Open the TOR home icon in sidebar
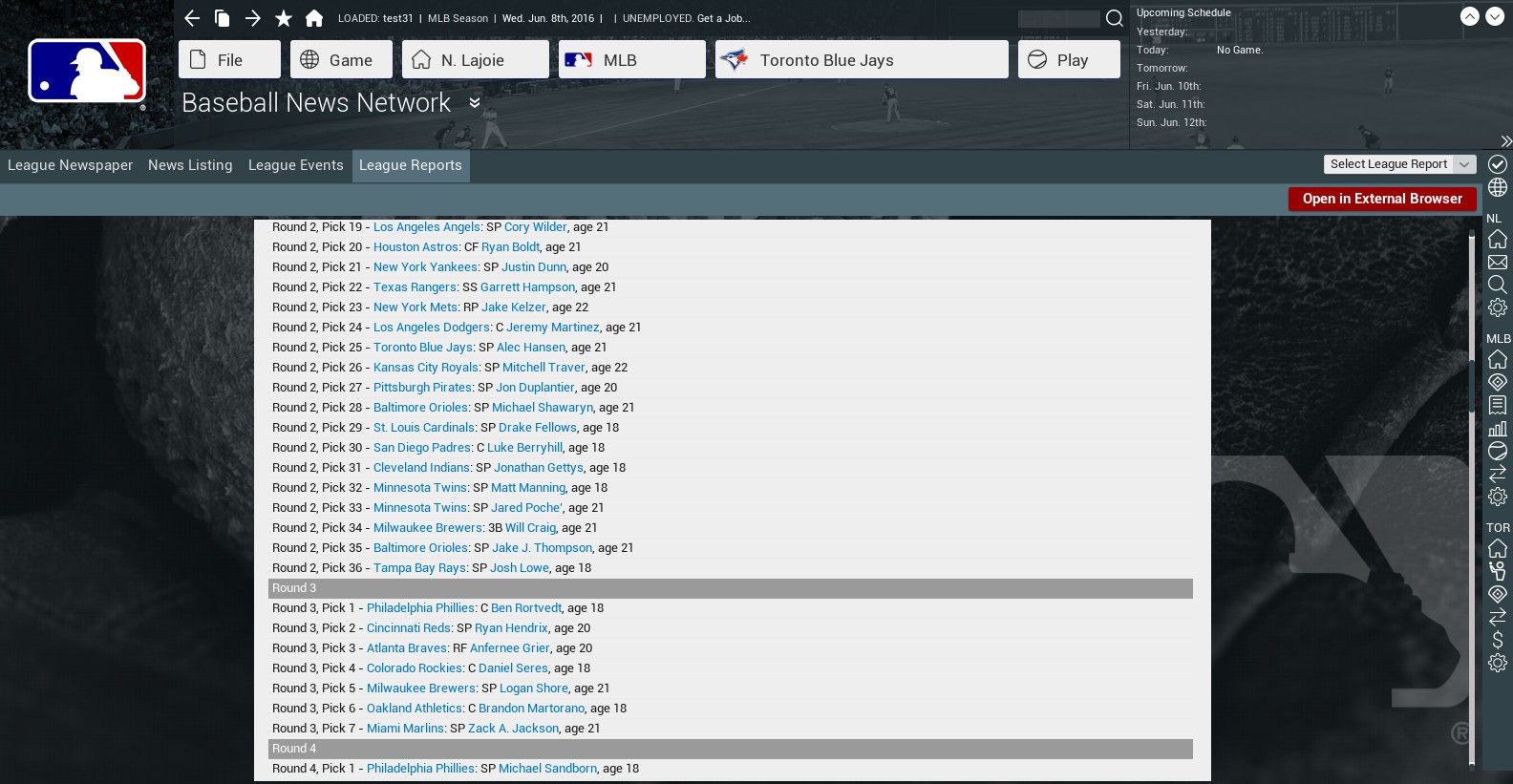This screenshot has width=1513, height=784. point(1498,548)
